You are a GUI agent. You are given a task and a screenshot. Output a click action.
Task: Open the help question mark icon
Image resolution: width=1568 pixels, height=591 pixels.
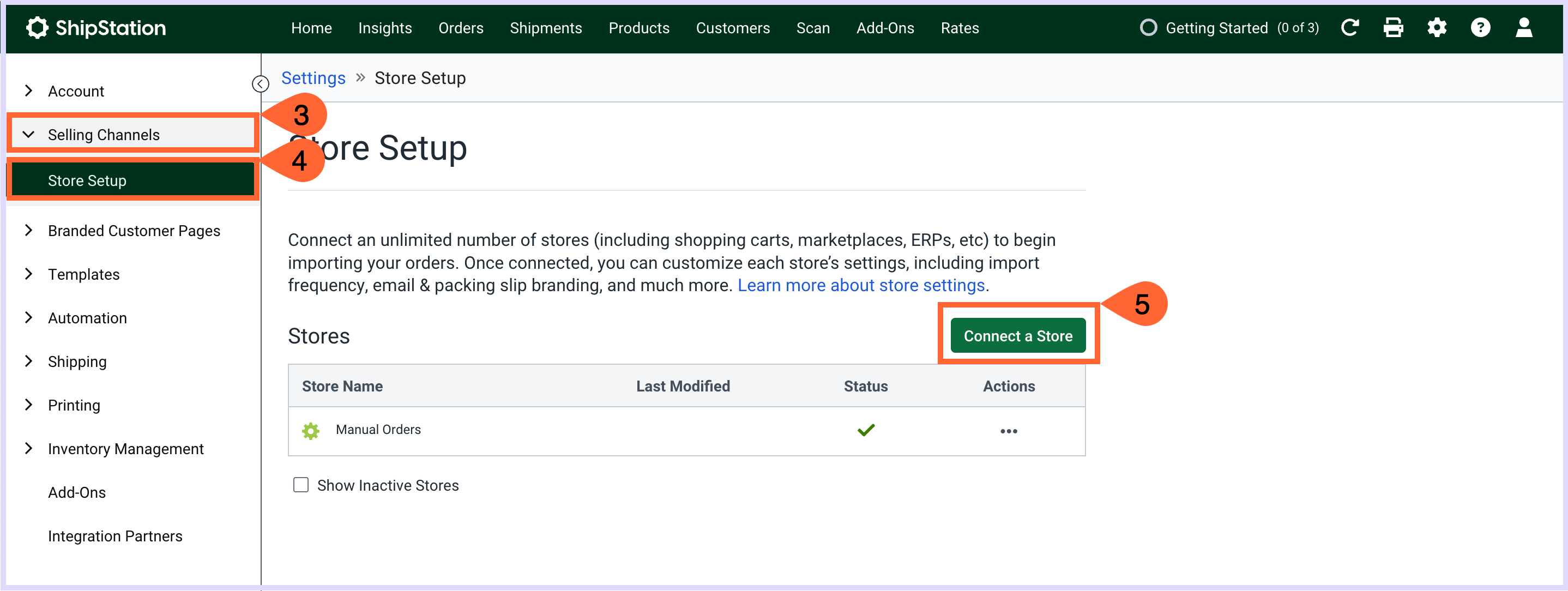(1480, 27)
